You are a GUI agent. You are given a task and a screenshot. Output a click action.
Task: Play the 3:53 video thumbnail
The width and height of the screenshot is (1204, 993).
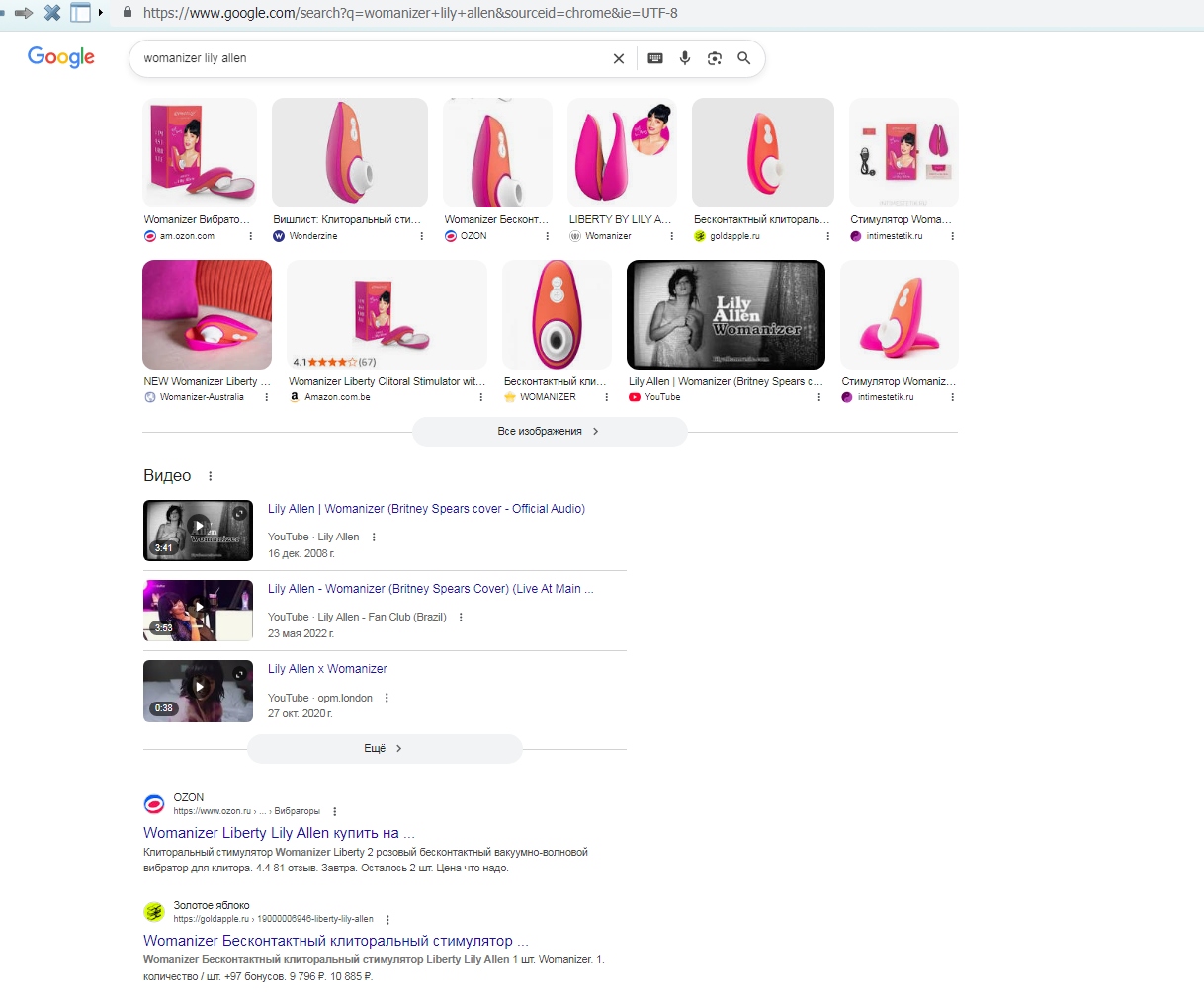[199, 610]
